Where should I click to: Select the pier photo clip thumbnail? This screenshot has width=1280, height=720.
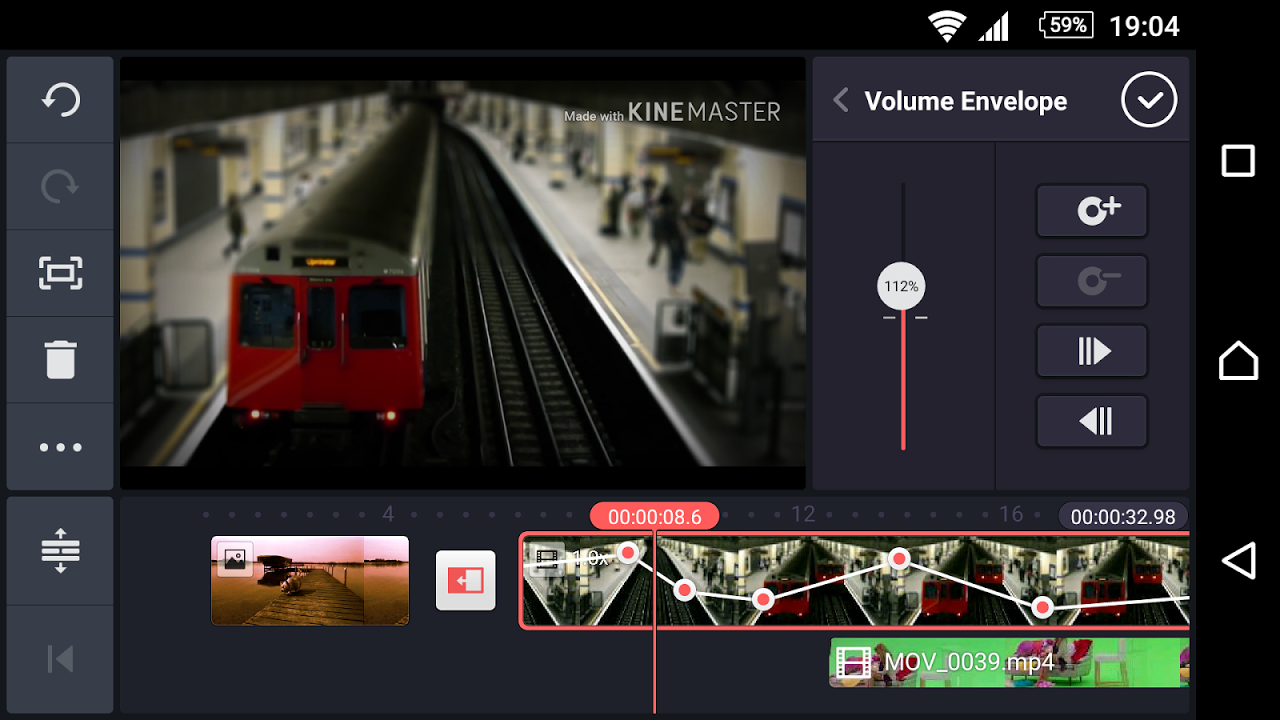pos(310,580)
